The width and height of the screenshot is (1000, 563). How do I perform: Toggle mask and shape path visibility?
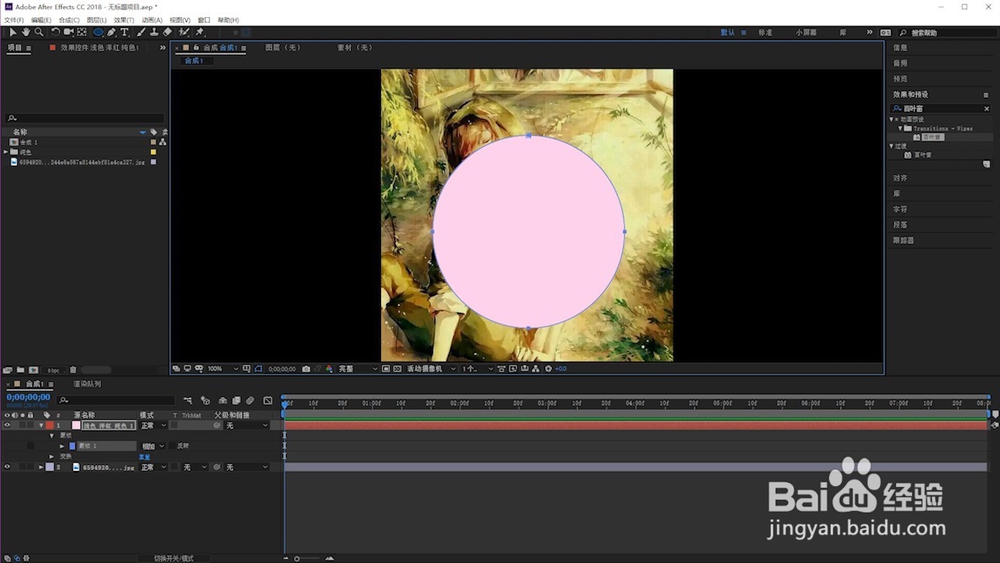(x=258, y=369)
